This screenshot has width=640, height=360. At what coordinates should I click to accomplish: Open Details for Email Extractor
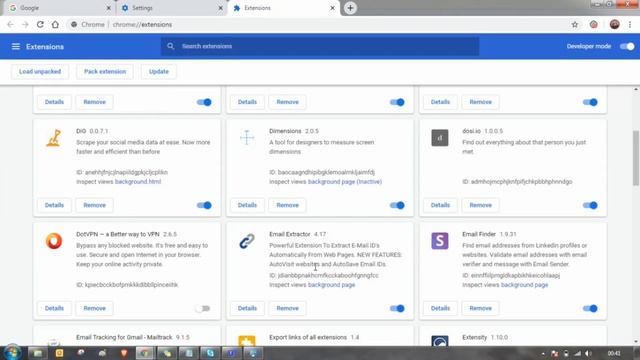point(247,308)
